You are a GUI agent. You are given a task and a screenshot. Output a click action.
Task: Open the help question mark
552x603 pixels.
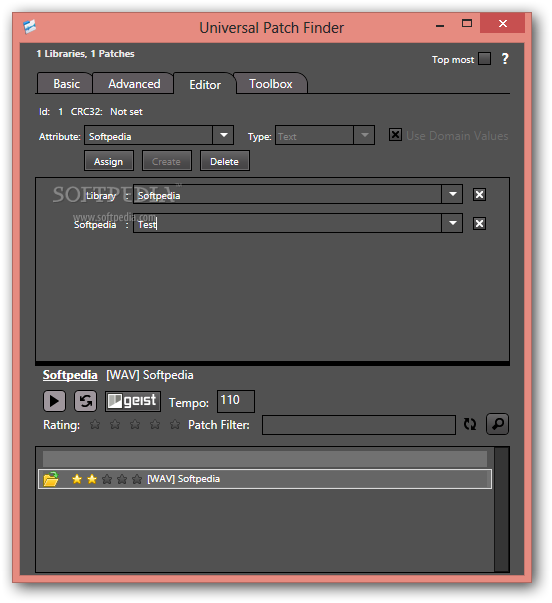505,59
